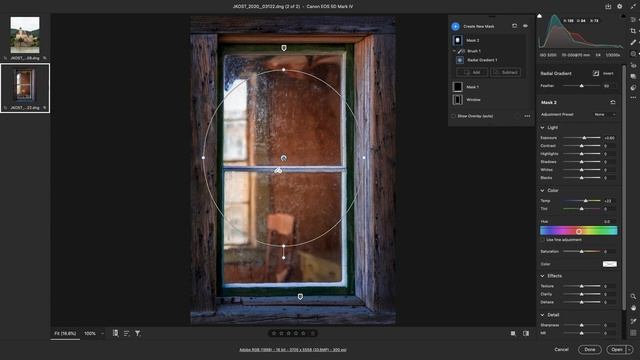The height and width of the screenshot is (360, 640).
Task: Open the filmstrip filter funnel icon
Action: click(138, 333)
